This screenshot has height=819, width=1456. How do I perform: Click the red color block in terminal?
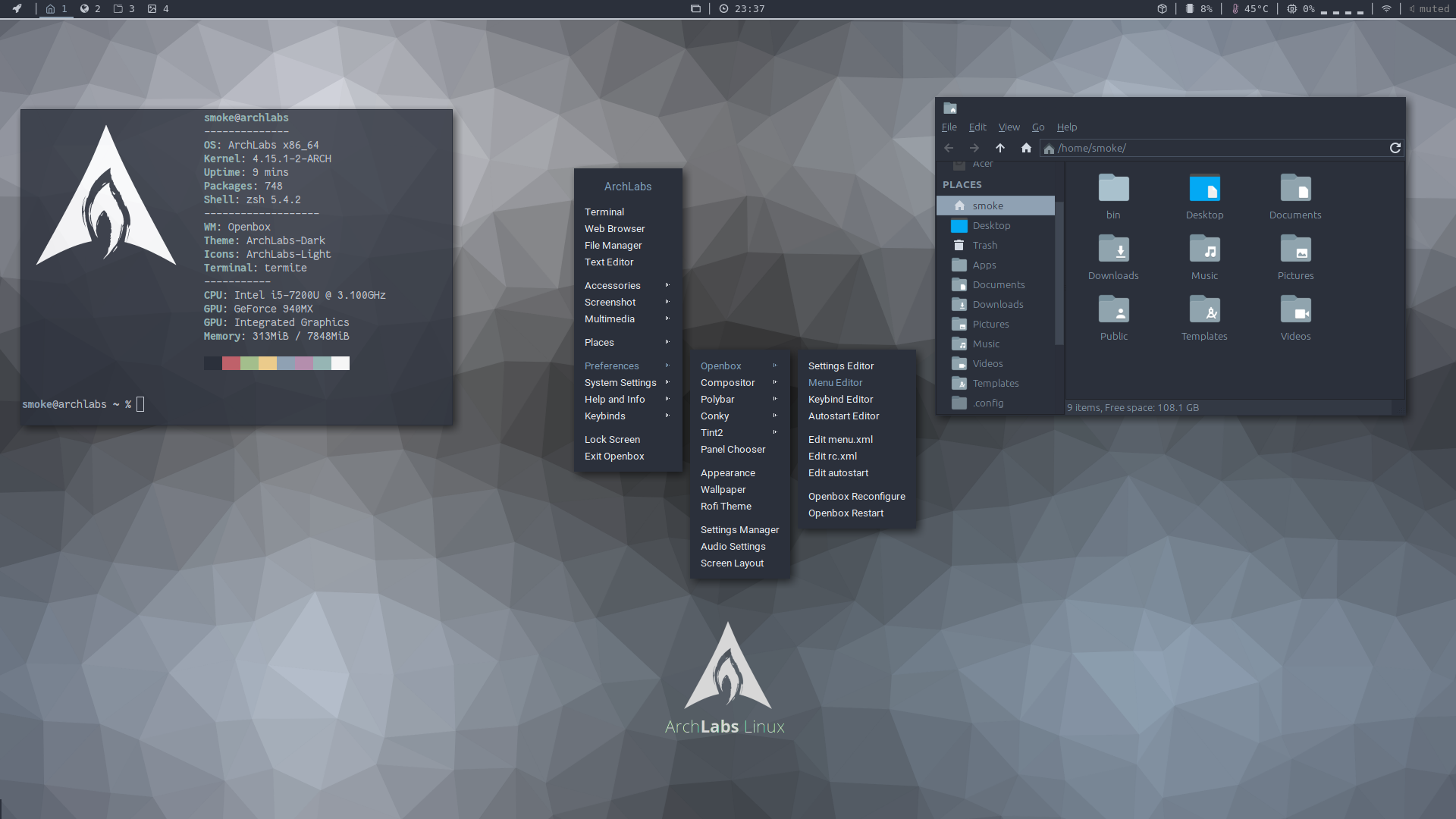coord(231,363)
